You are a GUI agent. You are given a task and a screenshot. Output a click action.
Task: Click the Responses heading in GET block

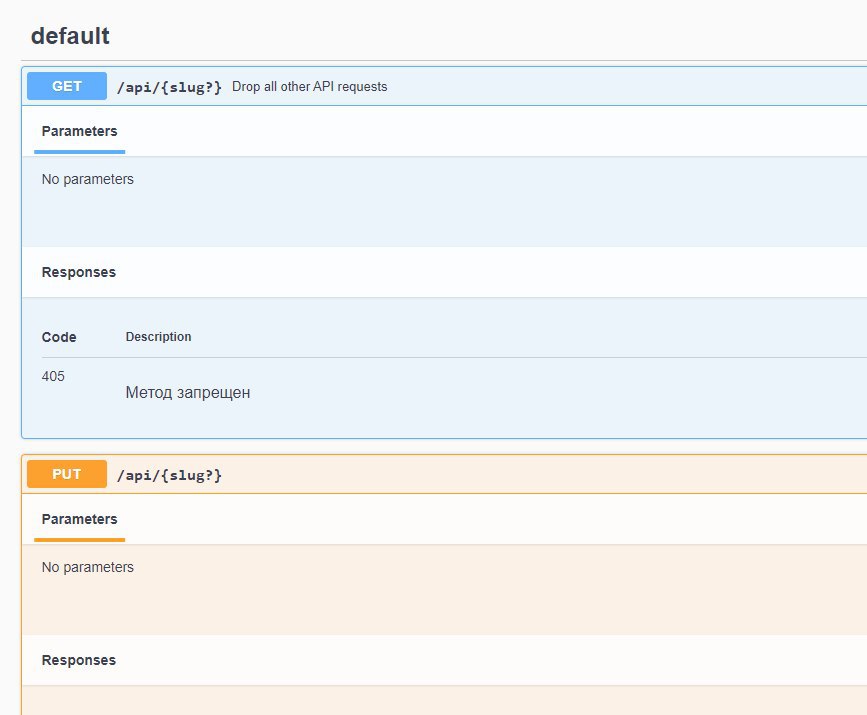pos(79,272)
